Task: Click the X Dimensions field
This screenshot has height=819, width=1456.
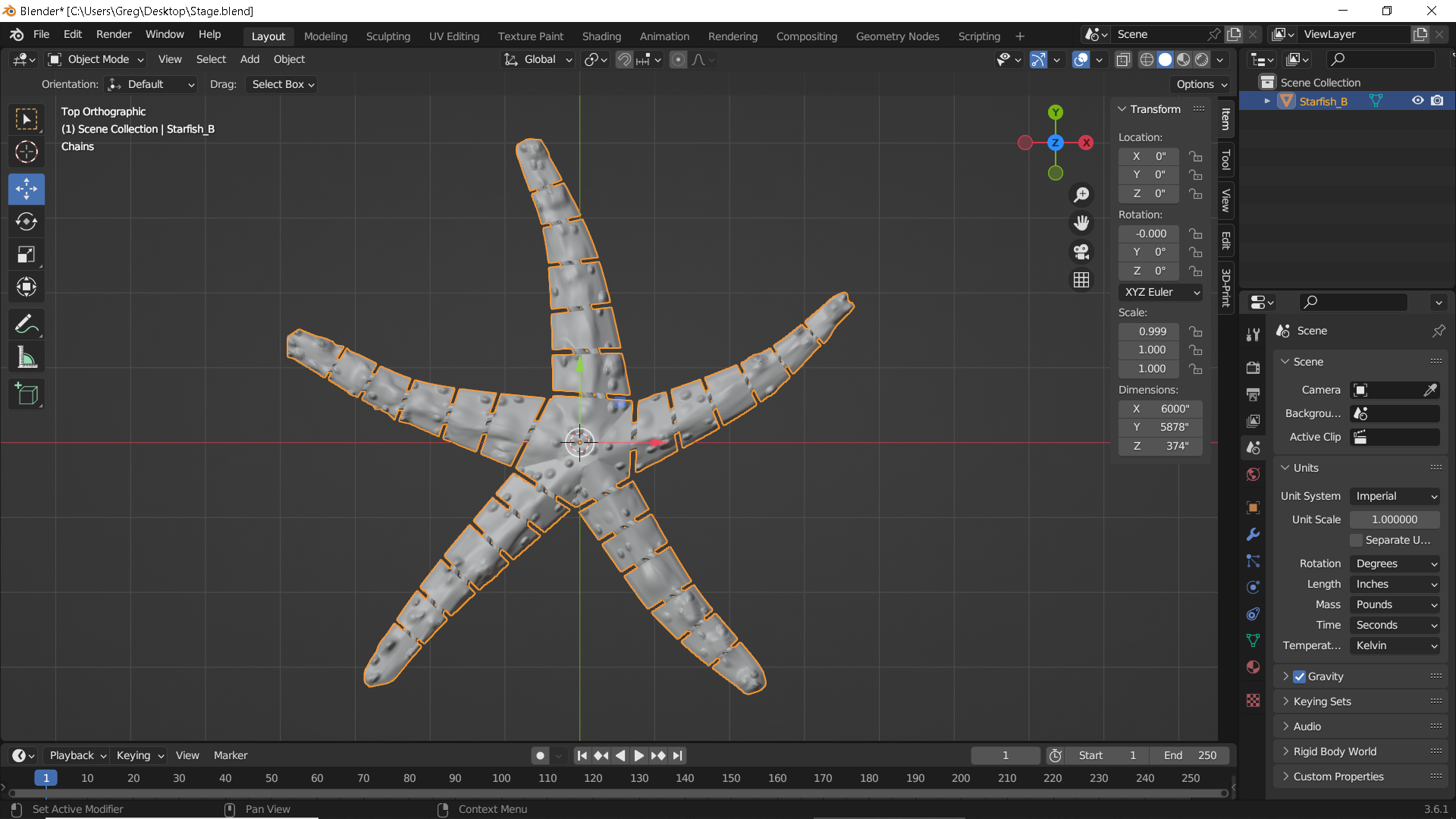Action: (x=1160, y=409)
